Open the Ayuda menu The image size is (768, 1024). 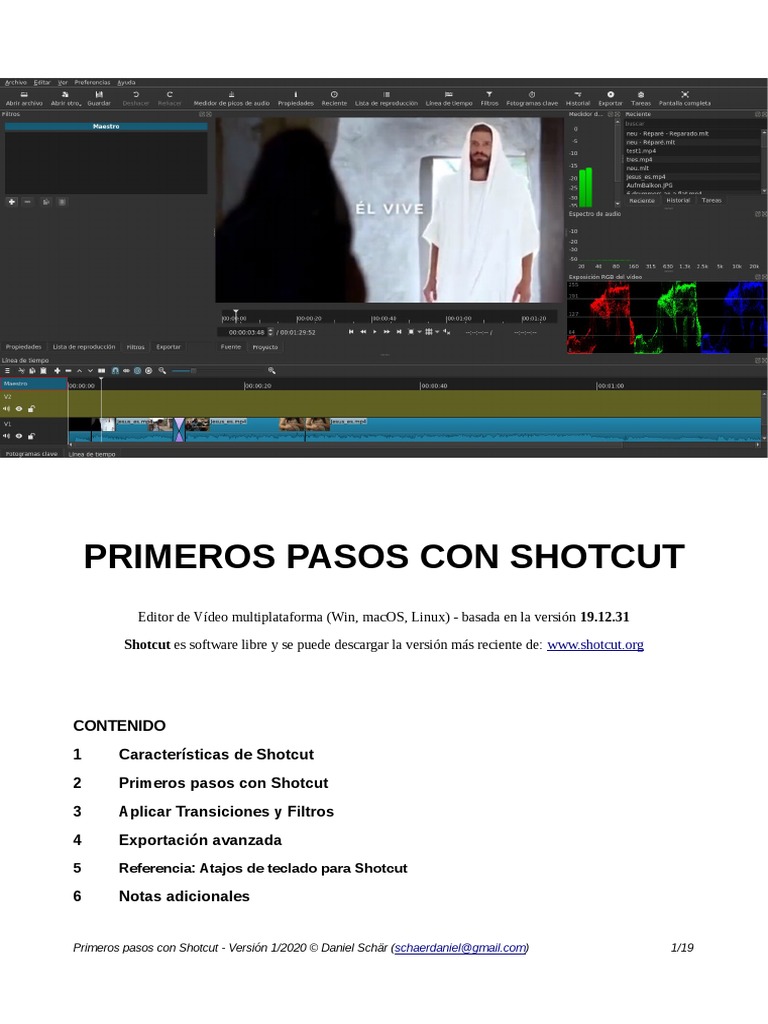pyautogui.click(x=126, y=82)
